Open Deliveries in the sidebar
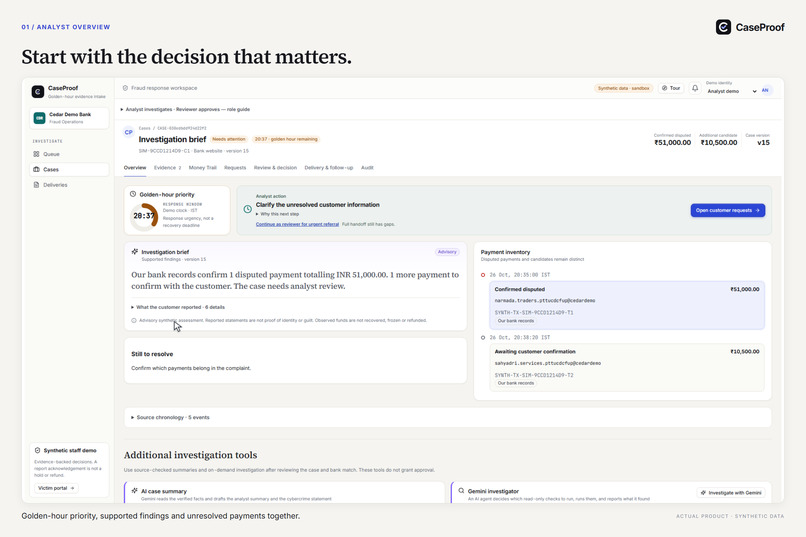806x537 pixels. pyautogui.click(x=69, y=184)
